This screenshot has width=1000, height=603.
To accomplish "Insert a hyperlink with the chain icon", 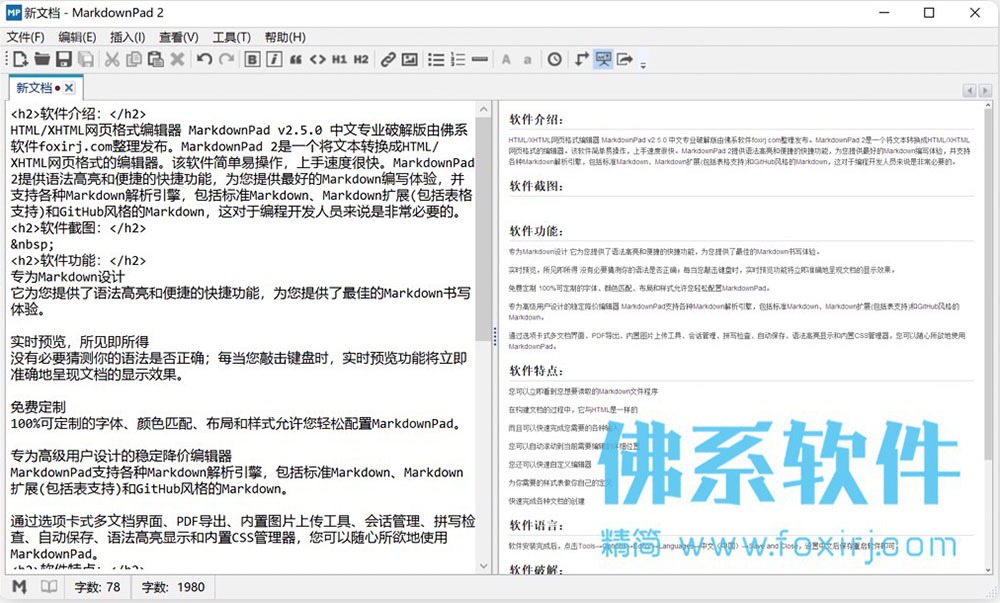I will pos(388,59).
